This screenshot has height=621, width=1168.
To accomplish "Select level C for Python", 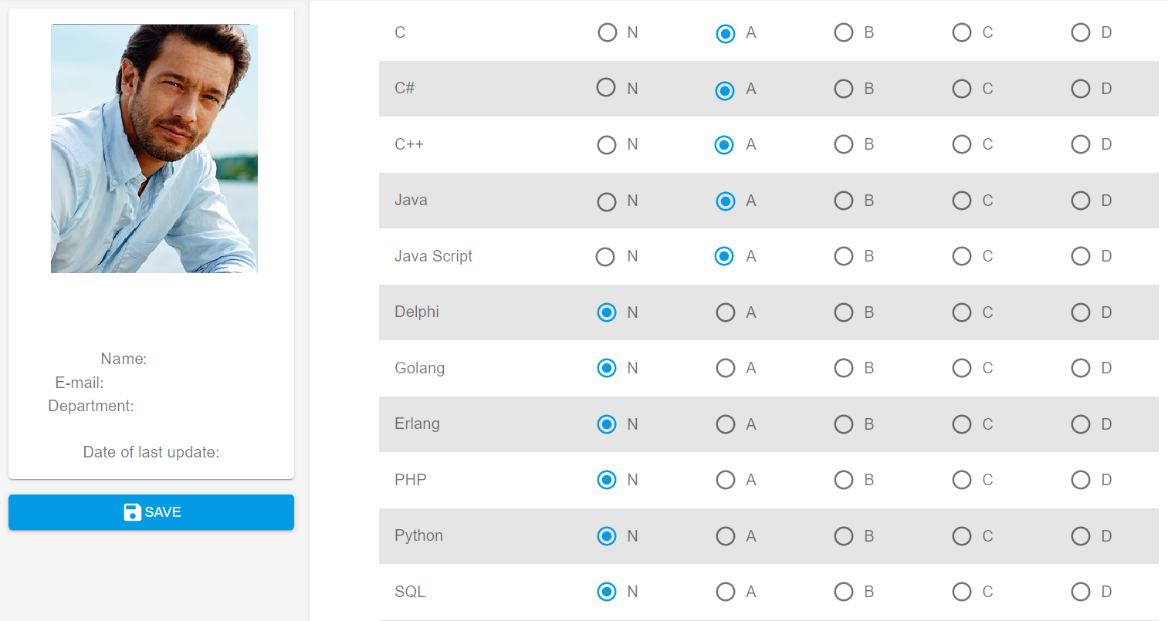I will (x=962, y=536).
